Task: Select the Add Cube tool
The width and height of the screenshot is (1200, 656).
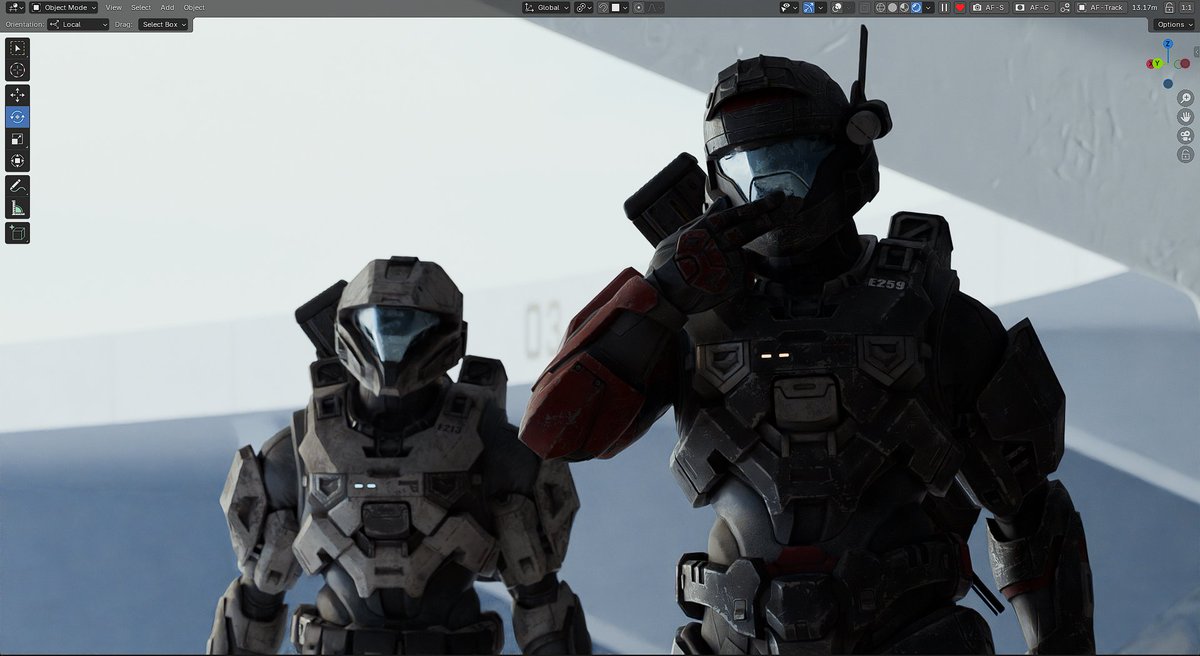Action: tap(19, 233)
